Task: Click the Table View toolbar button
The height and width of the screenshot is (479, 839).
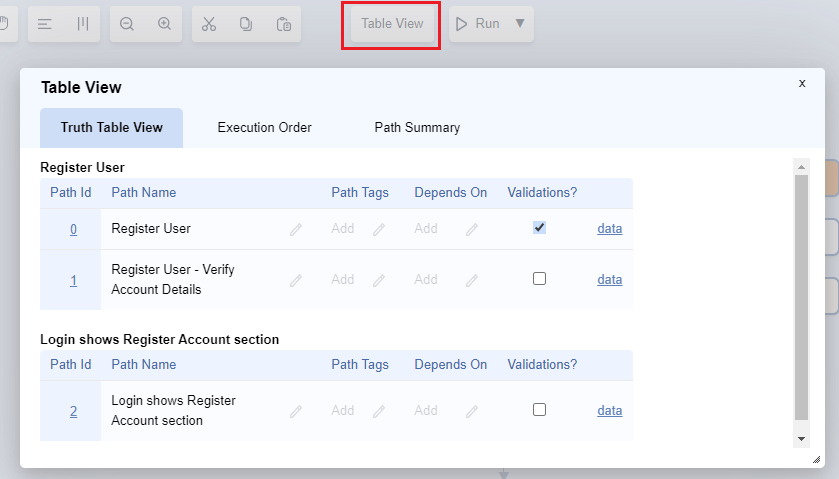Action: [392, 23]
